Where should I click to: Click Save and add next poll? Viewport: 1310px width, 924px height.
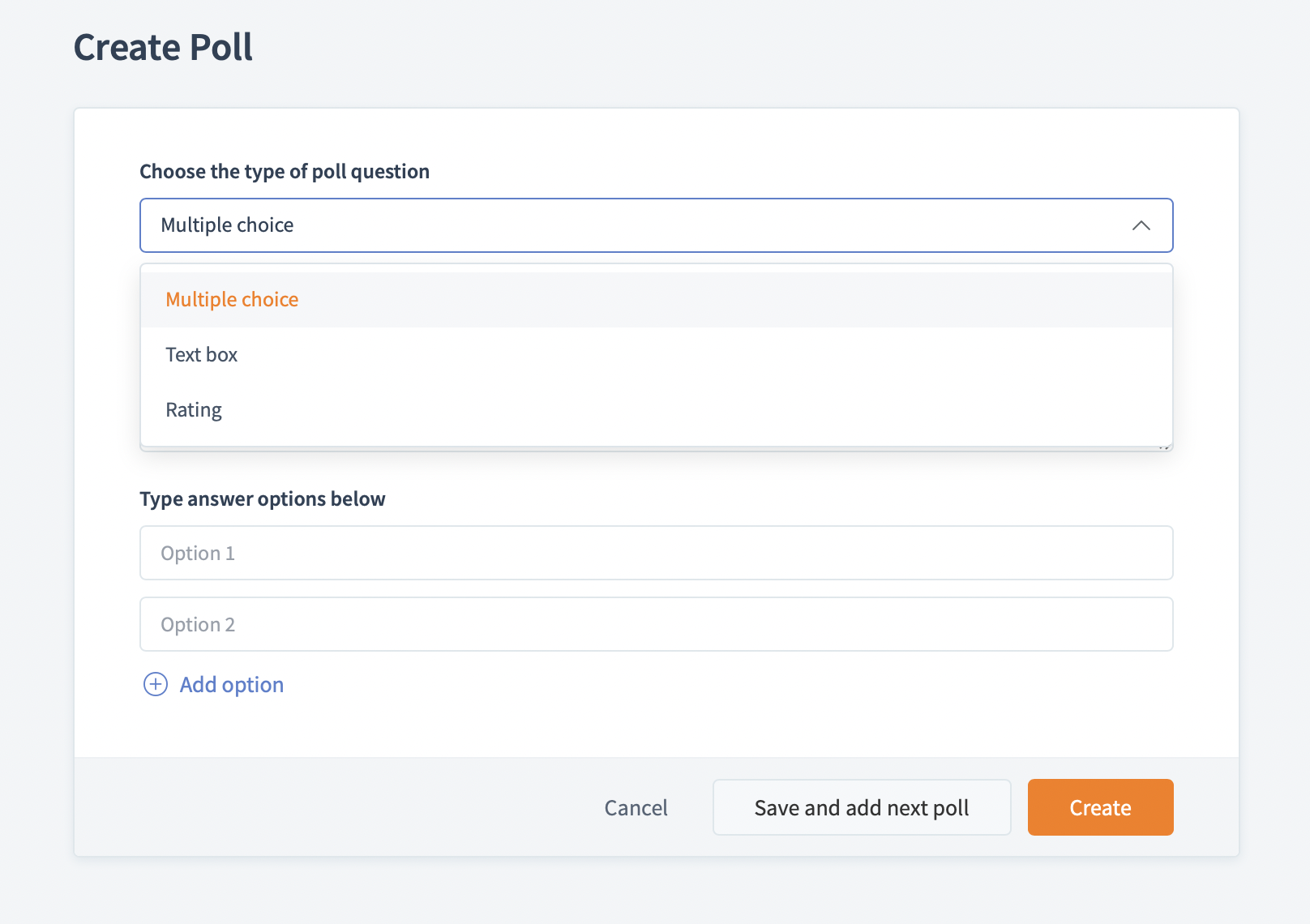tap(861, 807)
